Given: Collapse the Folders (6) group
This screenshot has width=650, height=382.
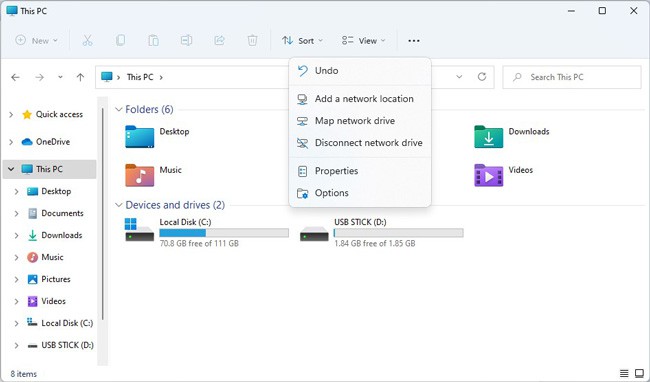Looking at the screenshot, I should click(x=119, y=109).
